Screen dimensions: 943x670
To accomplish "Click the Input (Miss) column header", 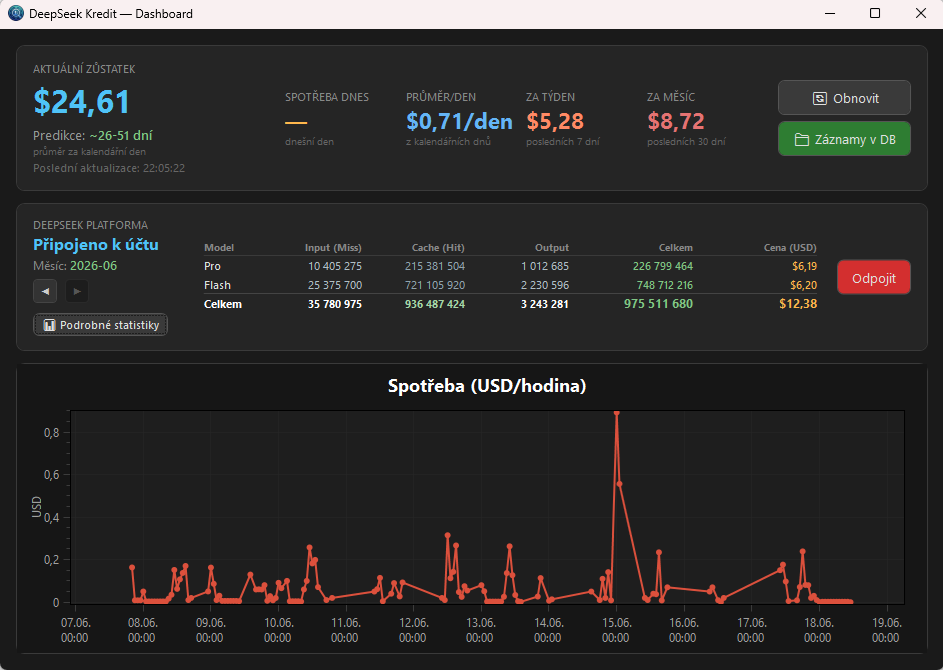I will 333,247.
